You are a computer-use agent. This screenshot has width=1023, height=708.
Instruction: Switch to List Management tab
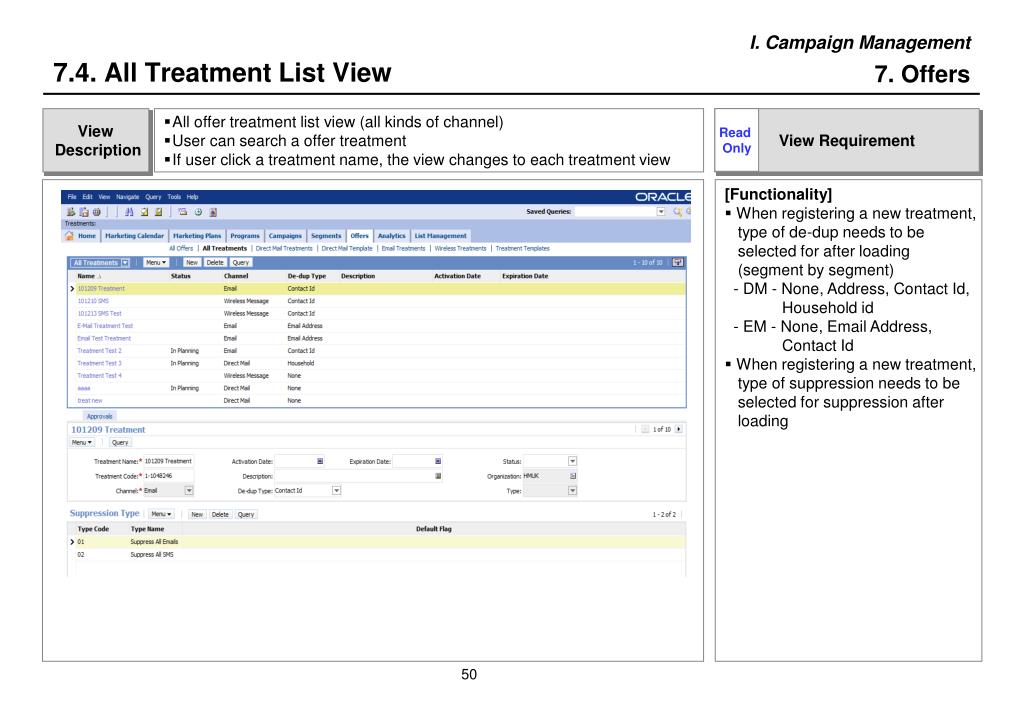[x=440, y=236]
